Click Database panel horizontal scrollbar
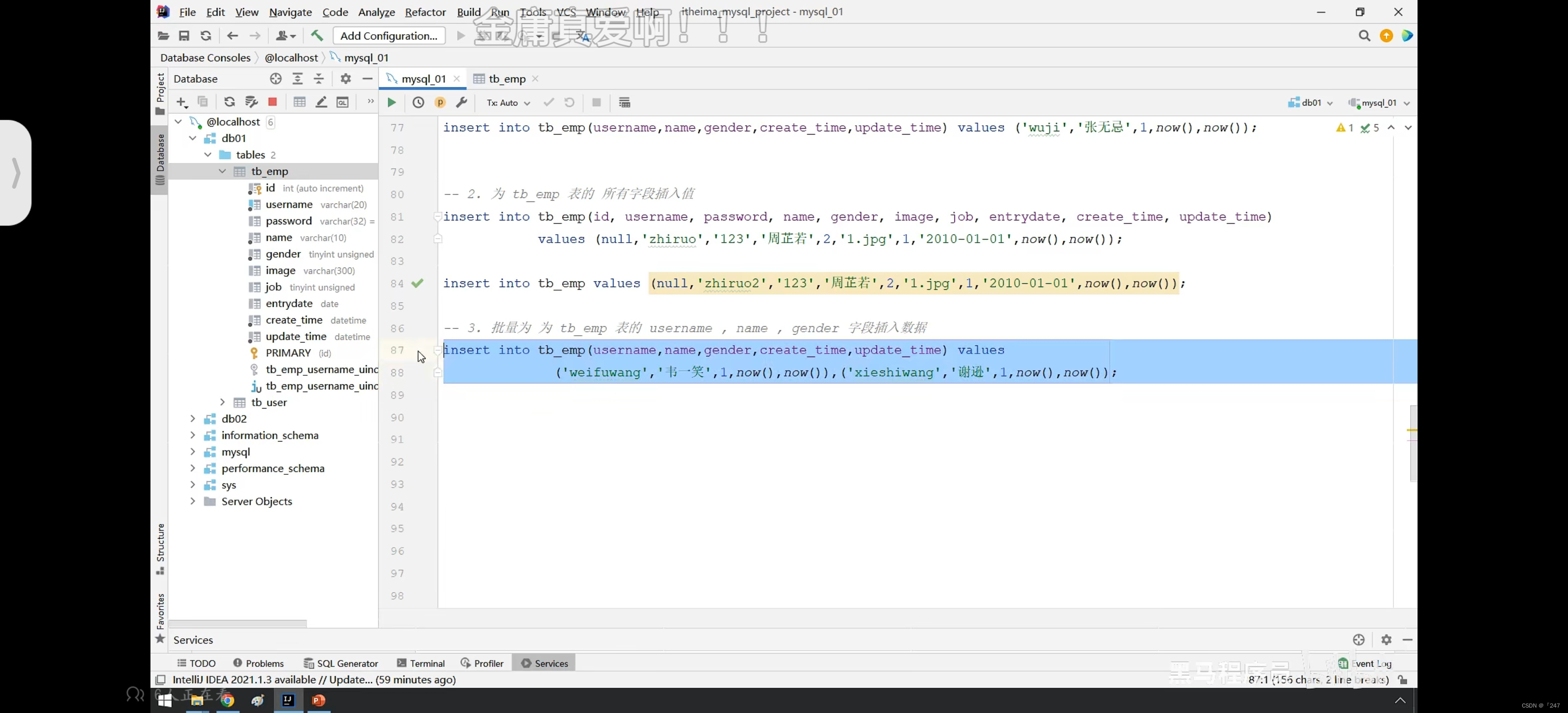This screenshot has height=713, width=1568. click(238, 623)
